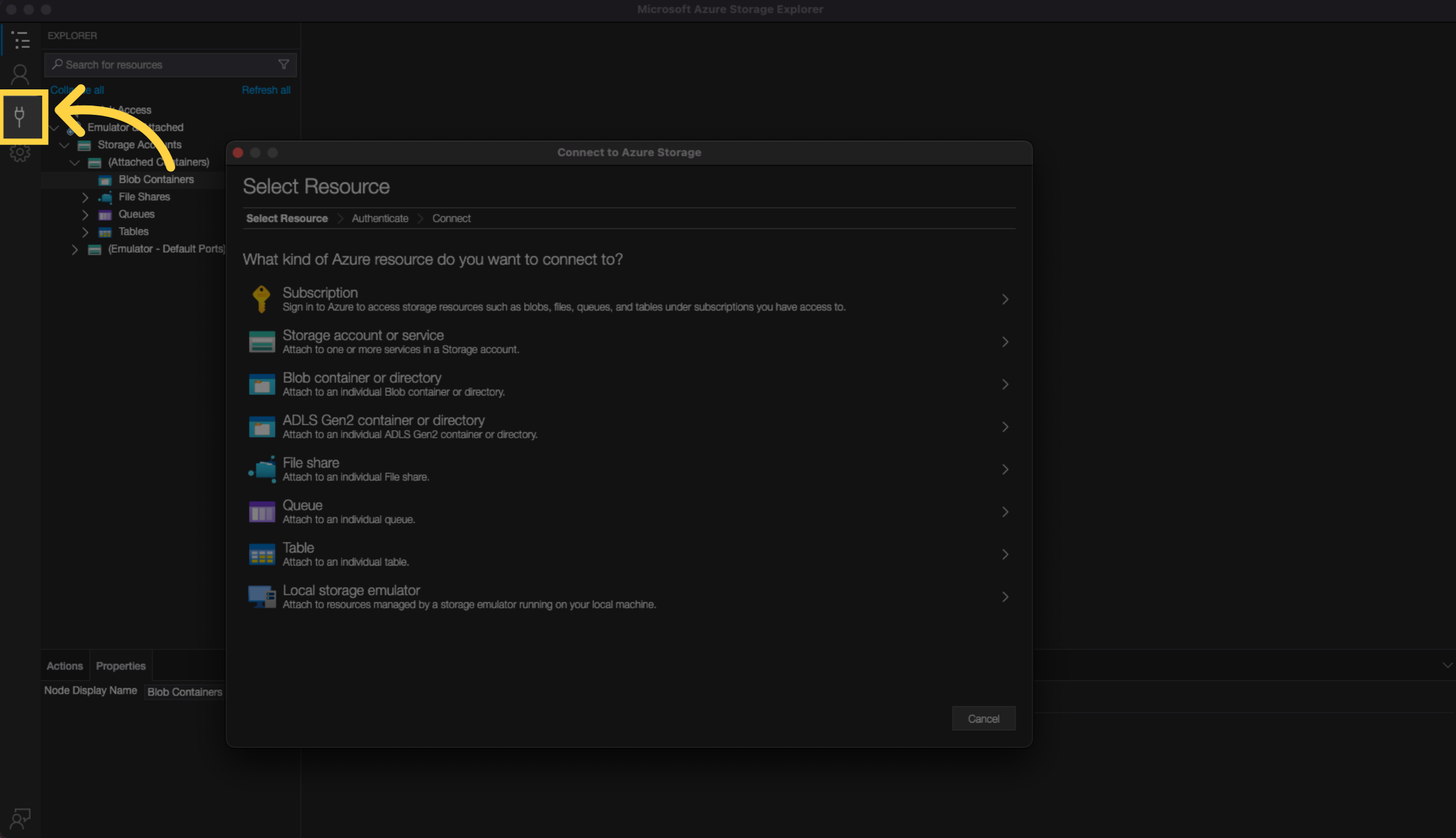Viewport: 1456px width, 838px height.
Task: Click the Subscription key icon
Action: tap(261, 299)
